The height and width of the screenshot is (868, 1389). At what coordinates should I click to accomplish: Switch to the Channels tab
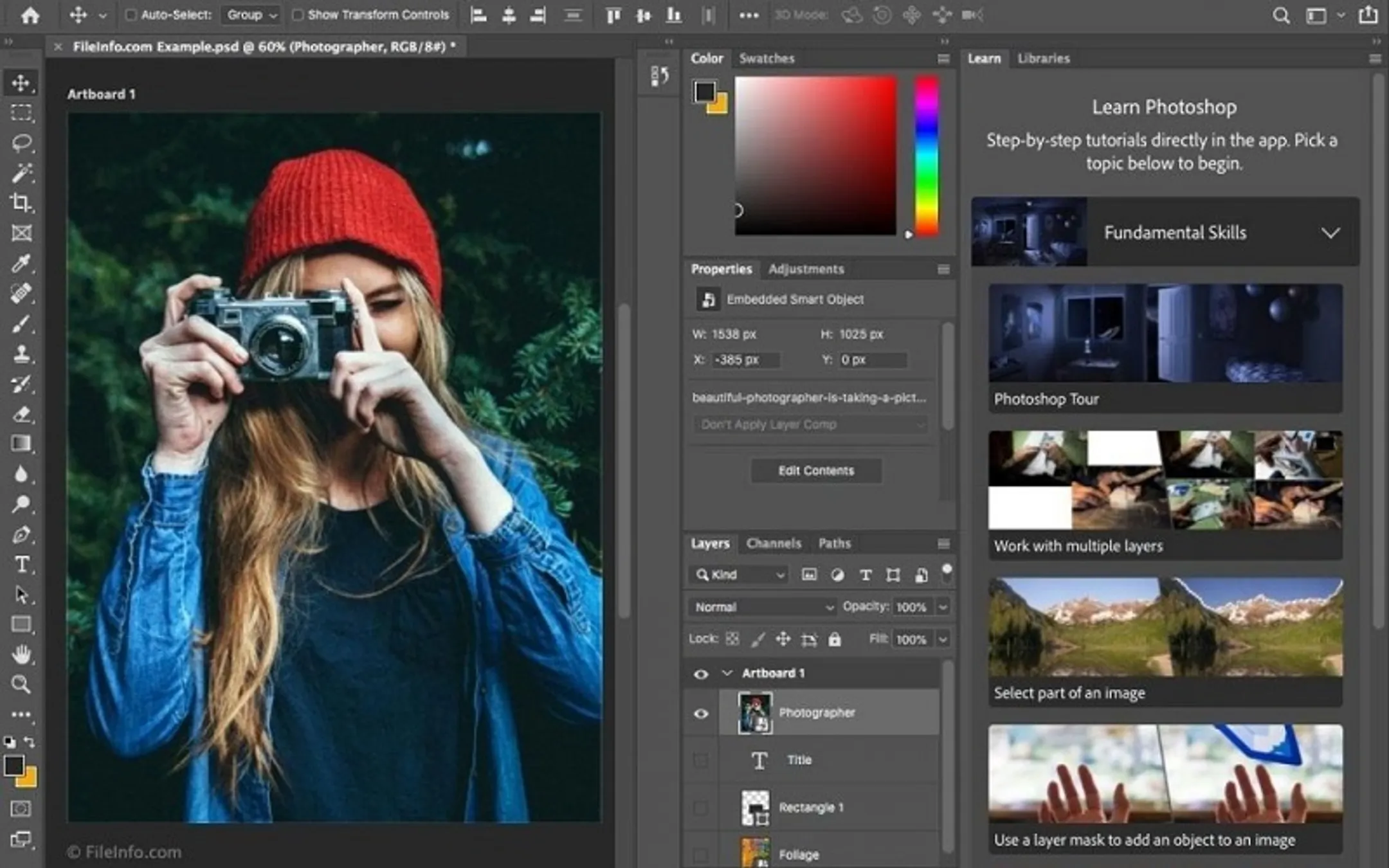[774, 543]
